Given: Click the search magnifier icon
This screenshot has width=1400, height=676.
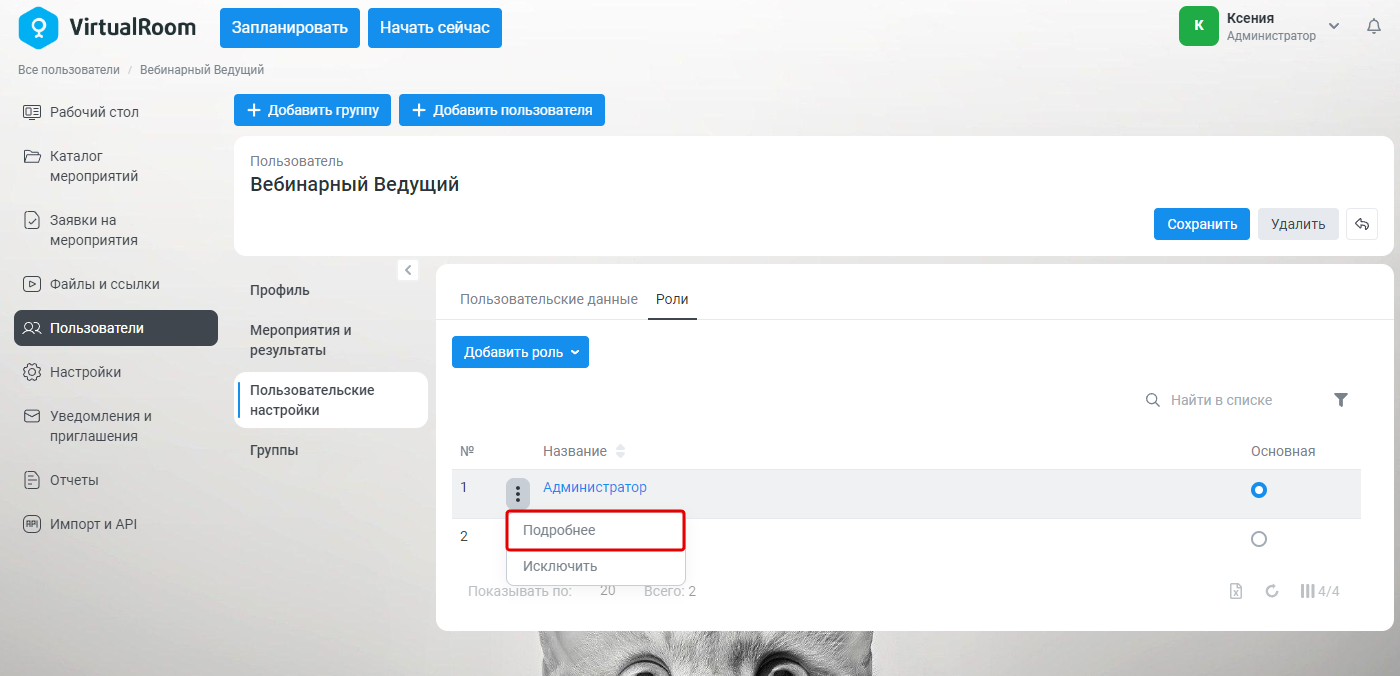Looking at the screenshot, I should [1153, 400].
